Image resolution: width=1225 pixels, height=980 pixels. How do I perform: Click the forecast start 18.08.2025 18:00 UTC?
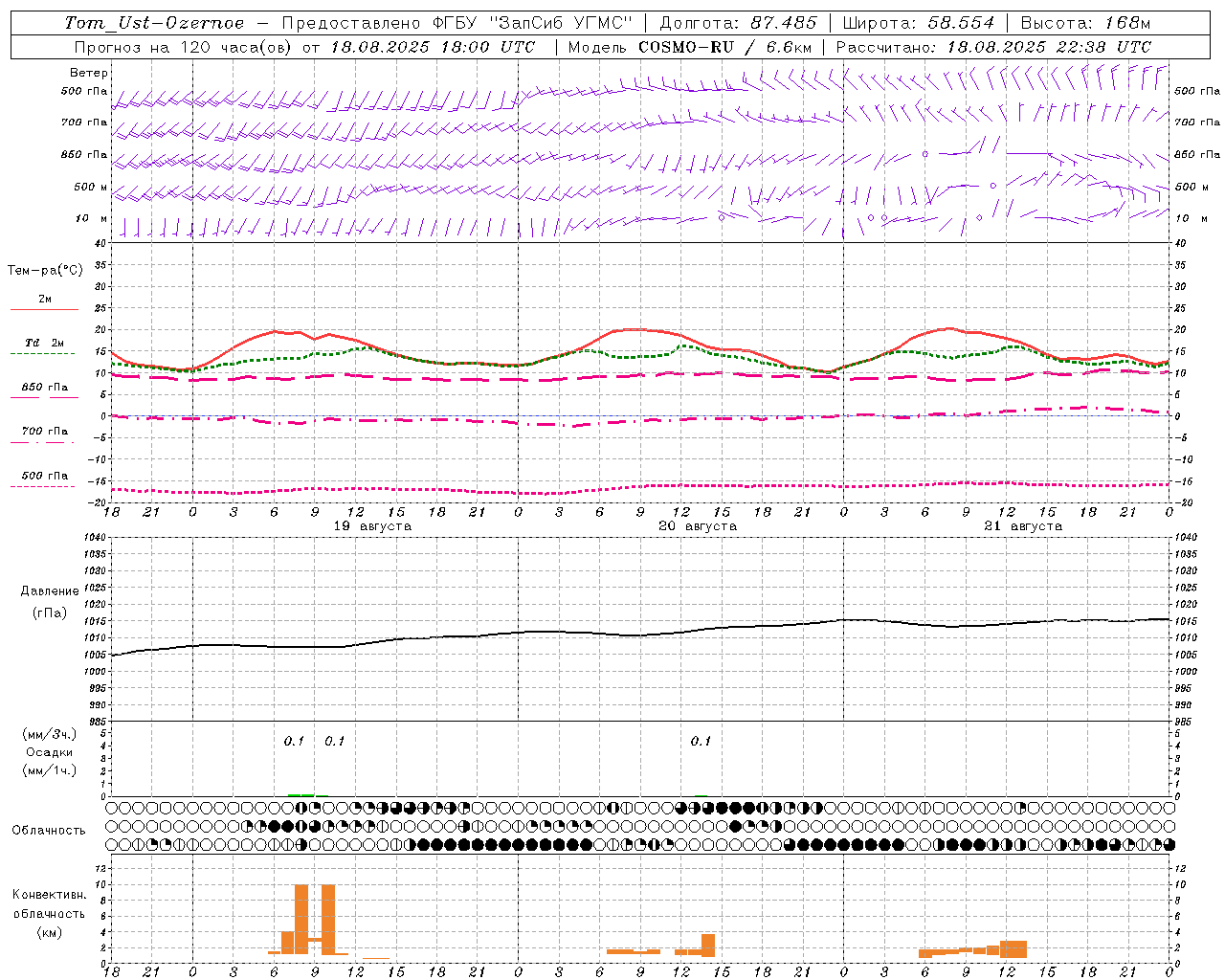(x=433, y=47)
